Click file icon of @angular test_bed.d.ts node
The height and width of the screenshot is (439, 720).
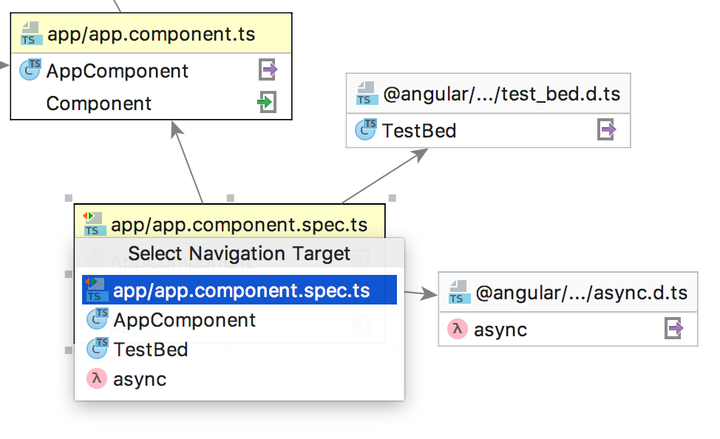click(x=366, y=95)
